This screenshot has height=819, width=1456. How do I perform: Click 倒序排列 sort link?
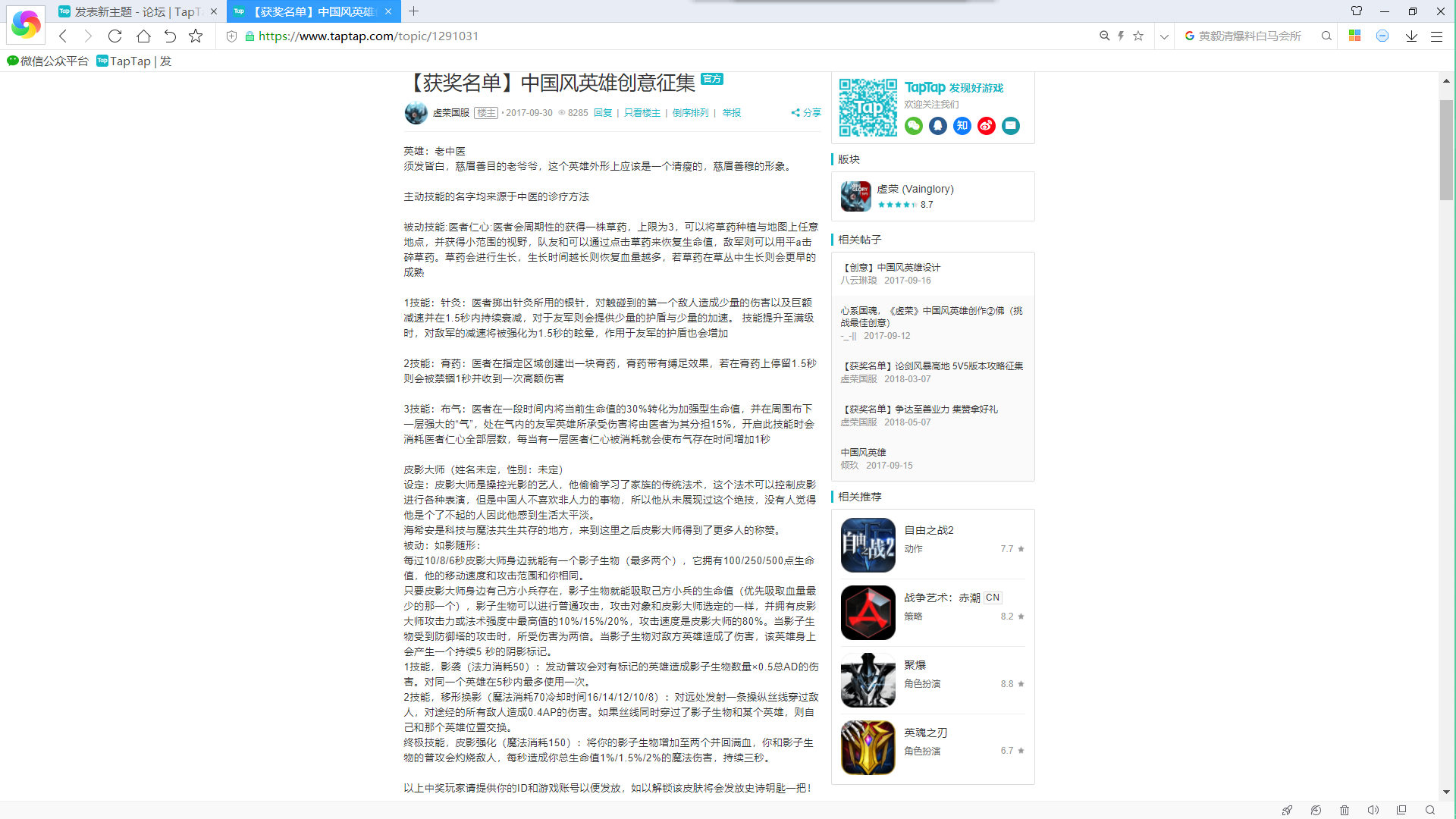click(691, 112)
